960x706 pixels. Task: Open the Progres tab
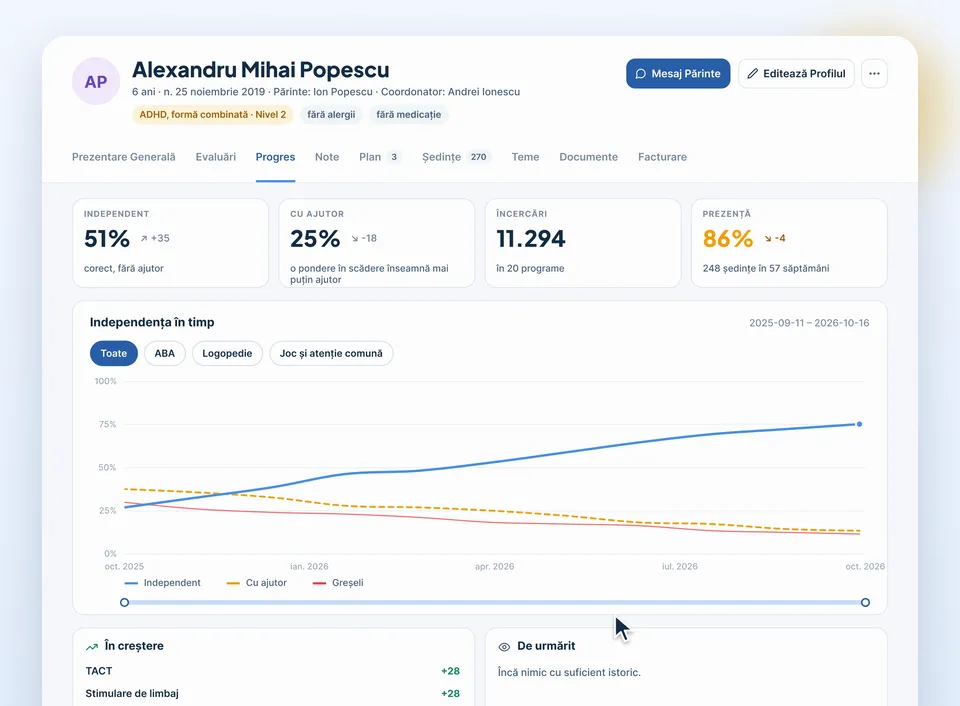tap(276, 157)
